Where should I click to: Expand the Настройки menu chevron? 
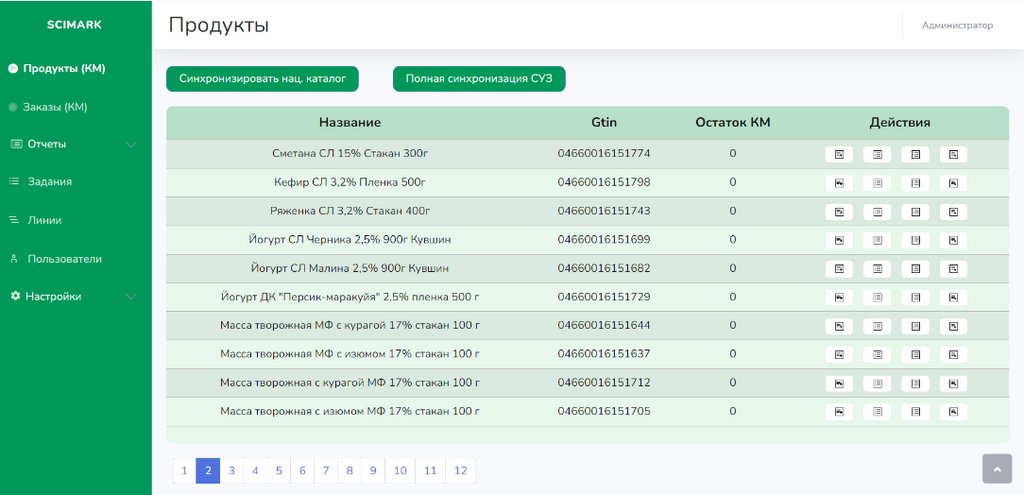coord(131,296)
